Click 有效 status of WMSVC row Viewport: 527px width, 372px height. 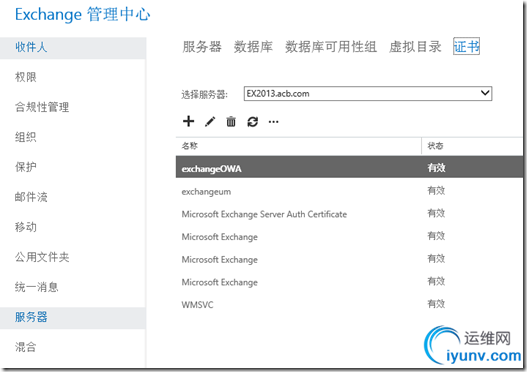tap(436, 304)
